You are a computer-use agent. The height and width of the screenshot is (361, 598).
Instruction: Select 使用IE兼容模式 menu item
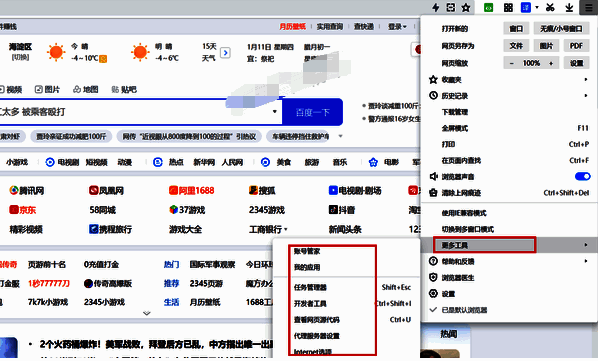click(x=509, y=213)
